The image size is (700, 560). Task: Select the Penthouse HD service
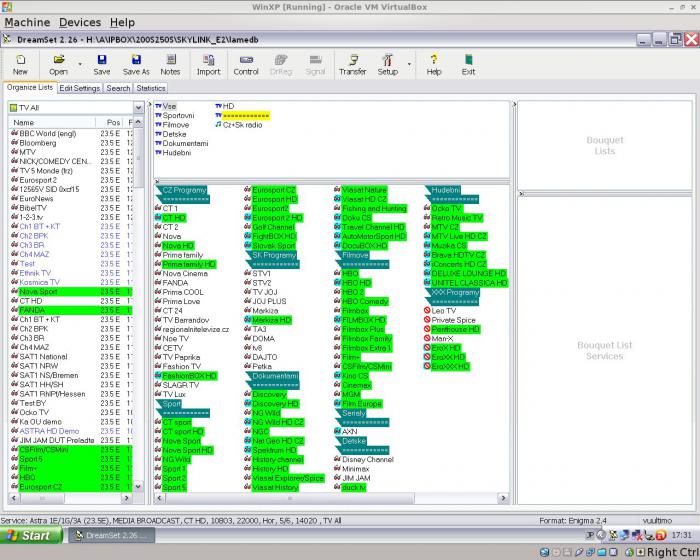(452, 329)
